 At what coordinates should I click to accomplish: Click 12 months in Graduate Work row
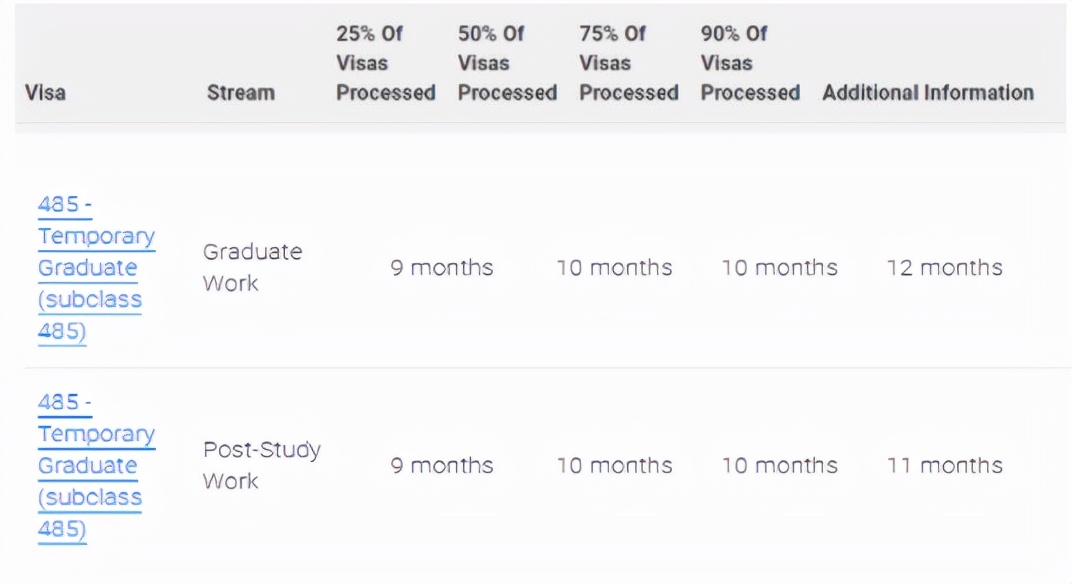(x=944, y=267)
